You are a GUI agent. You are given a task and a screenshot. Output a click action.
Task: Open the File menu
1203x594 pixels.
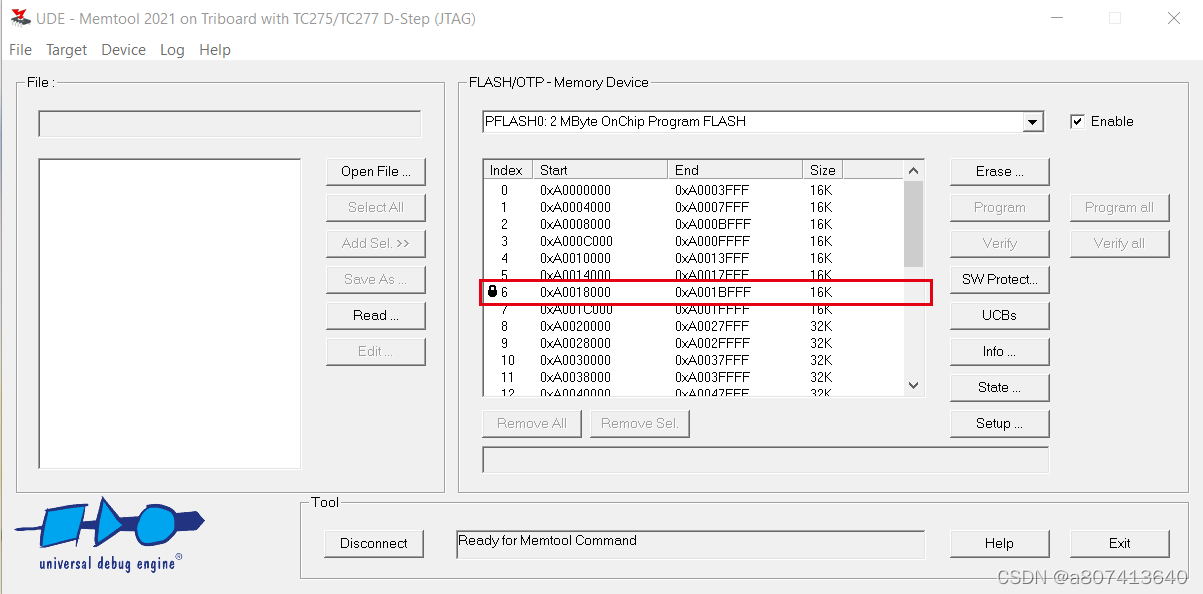pos(21,50)
